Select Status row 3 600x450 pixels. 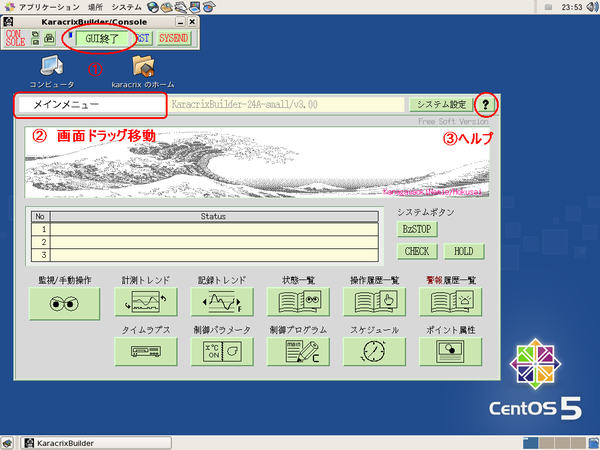[x=205, y=255]
